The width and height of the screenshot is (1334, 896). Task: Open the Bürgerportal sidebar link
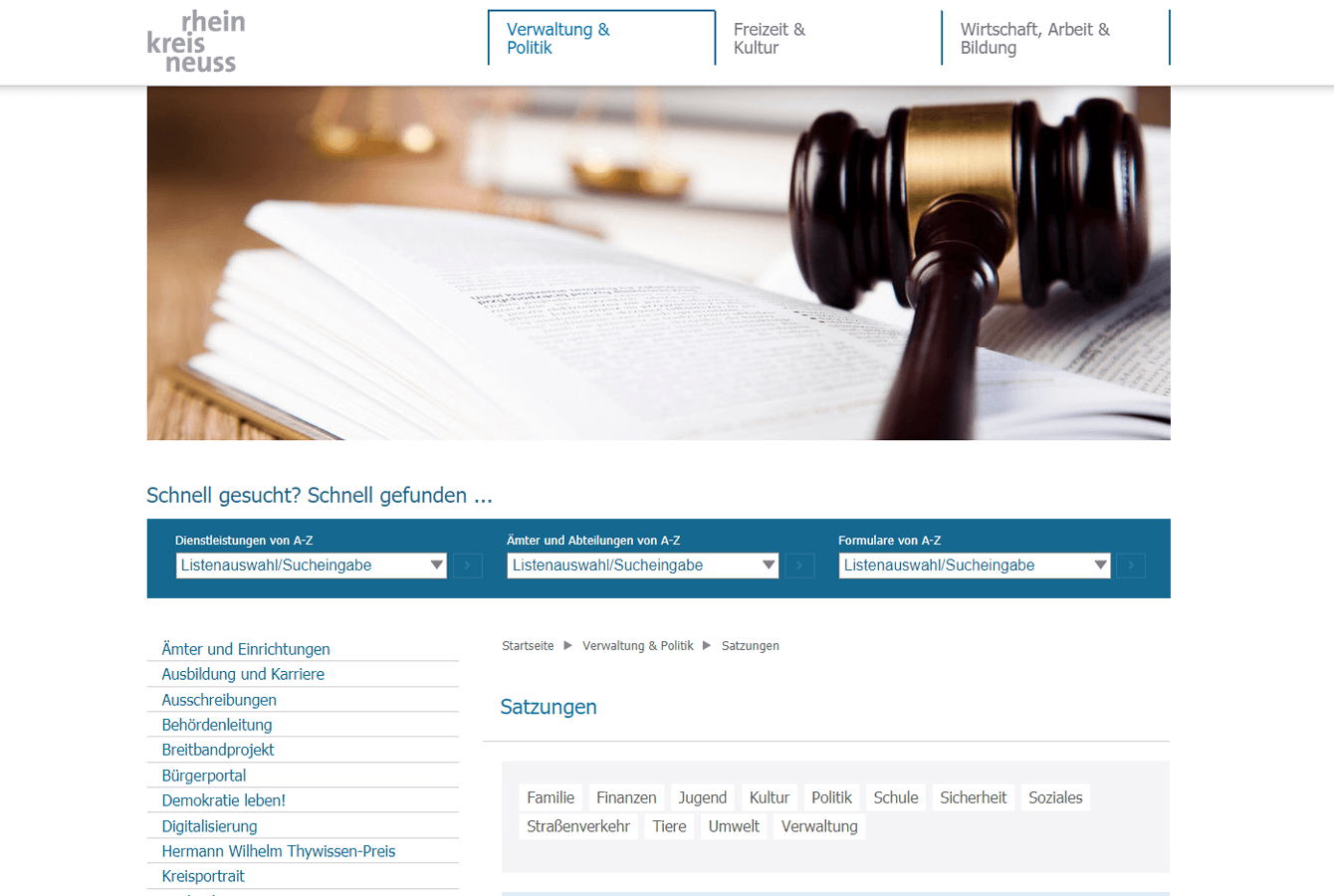204,776
